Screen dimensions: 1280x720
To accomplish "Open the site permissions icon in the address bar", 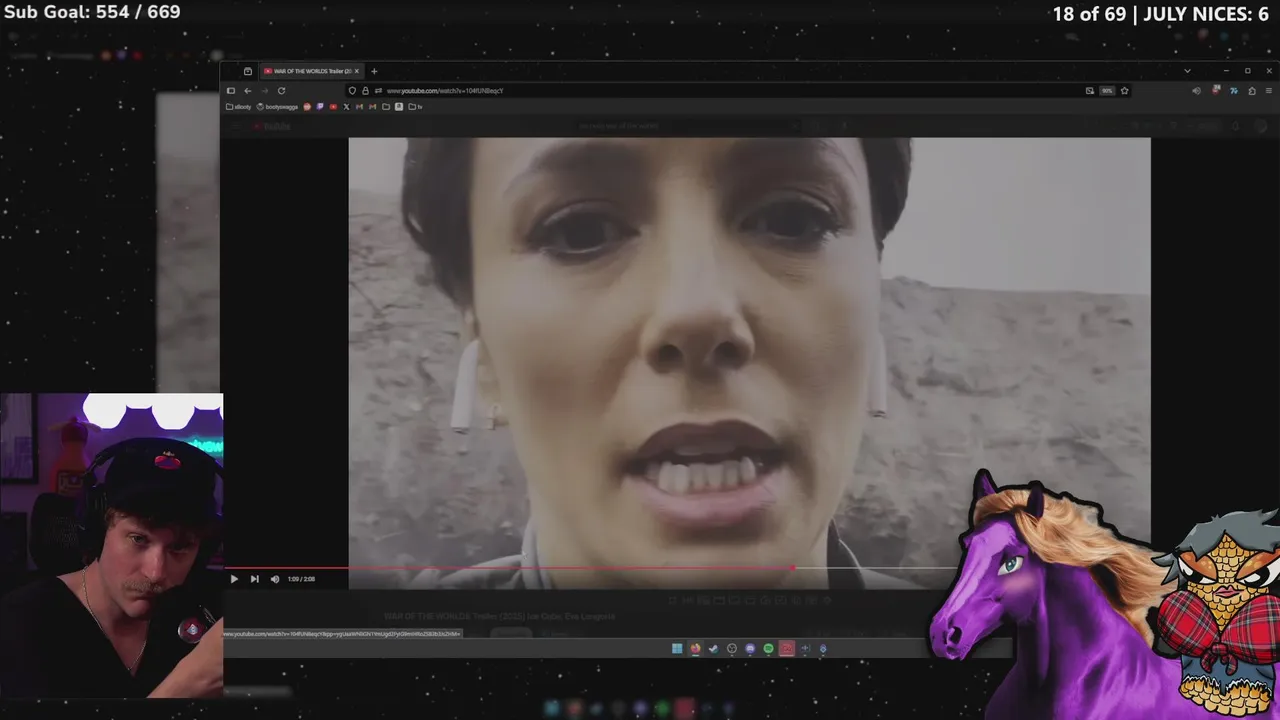I will (378, 91).
